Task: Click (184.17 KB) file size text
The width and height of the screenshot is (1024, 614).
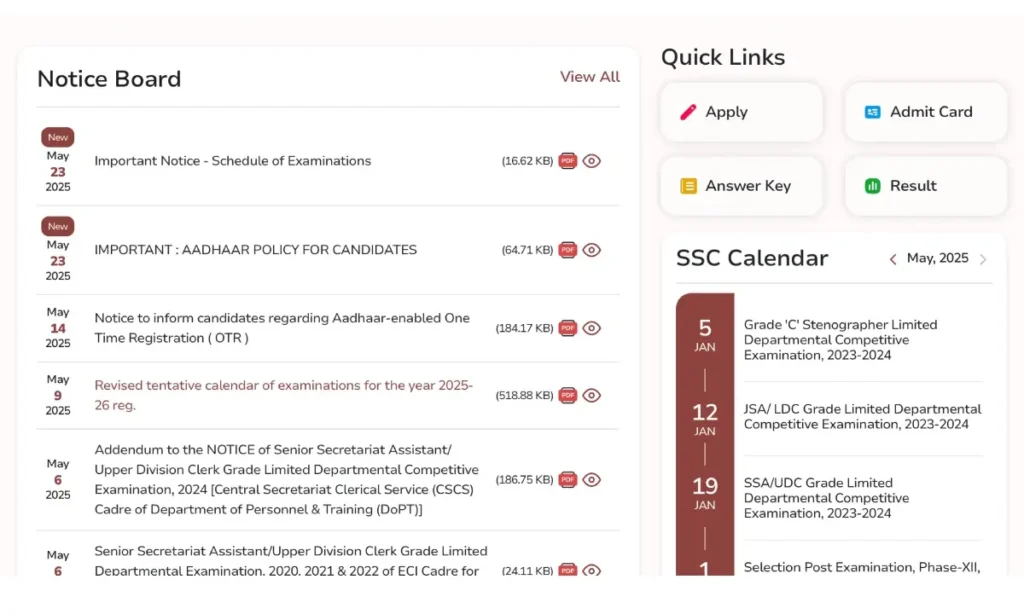Action: pos(524,328)
